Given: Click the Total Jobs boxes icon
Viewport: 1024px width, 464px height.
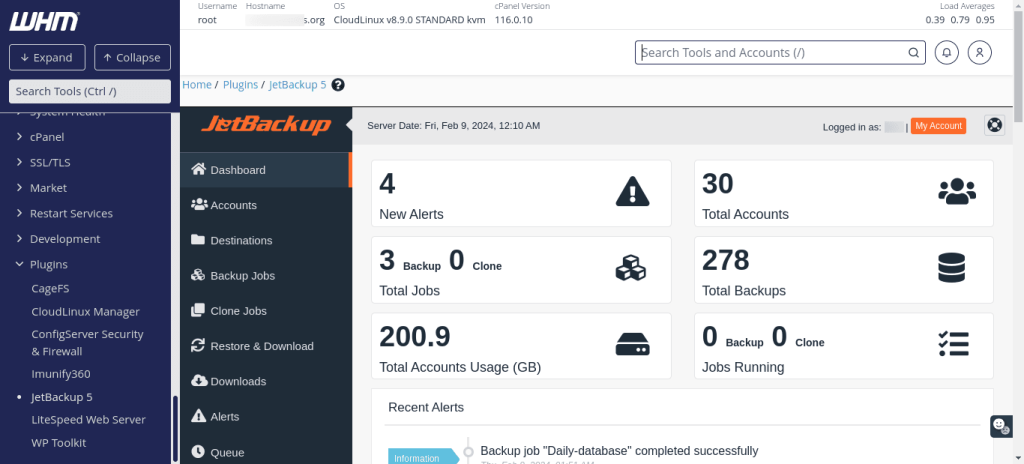Looking at the screenshot, I should [x=632, y=268].
